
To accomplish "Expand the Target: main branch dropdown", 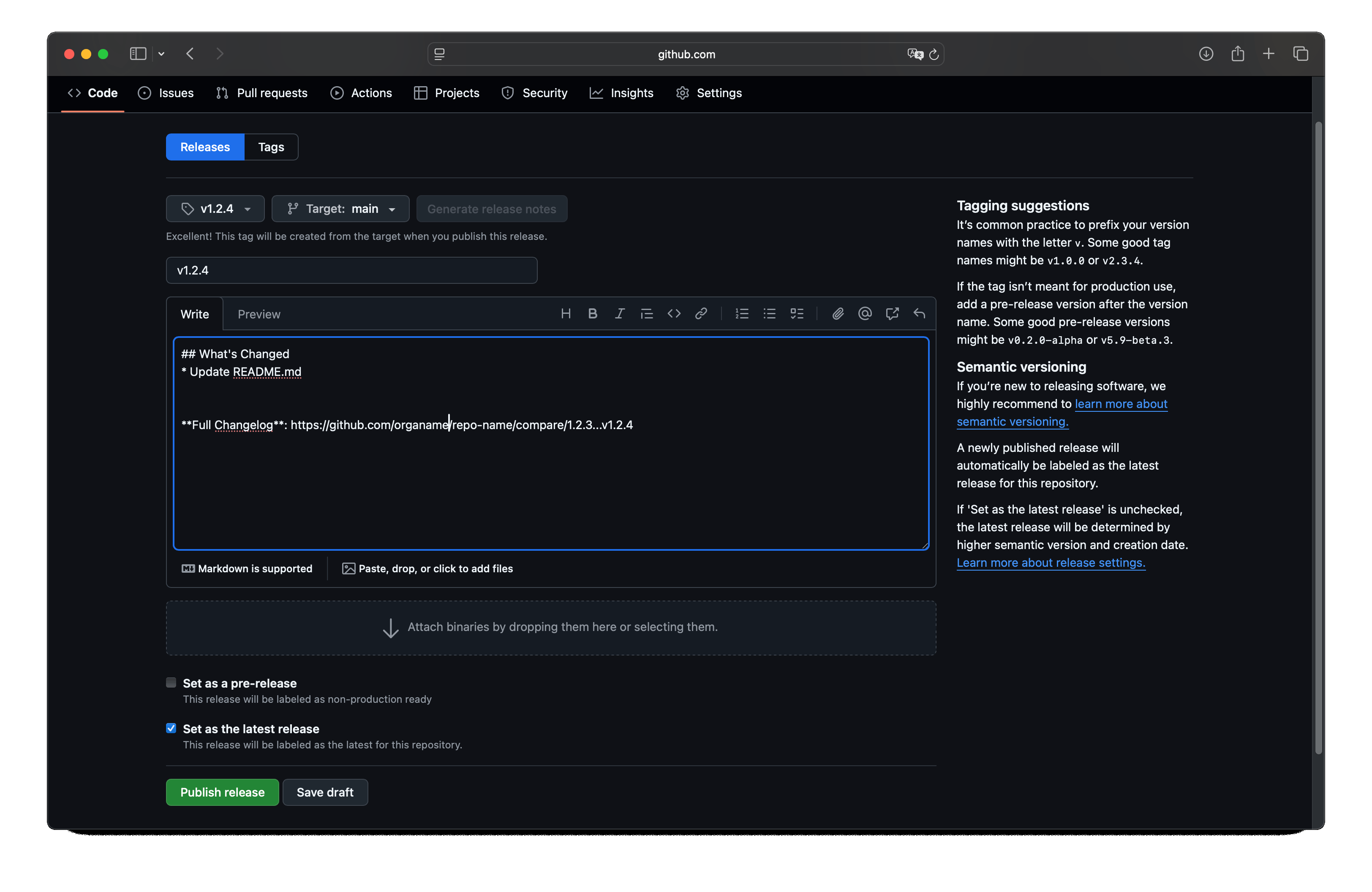I will tap(340, 209).
